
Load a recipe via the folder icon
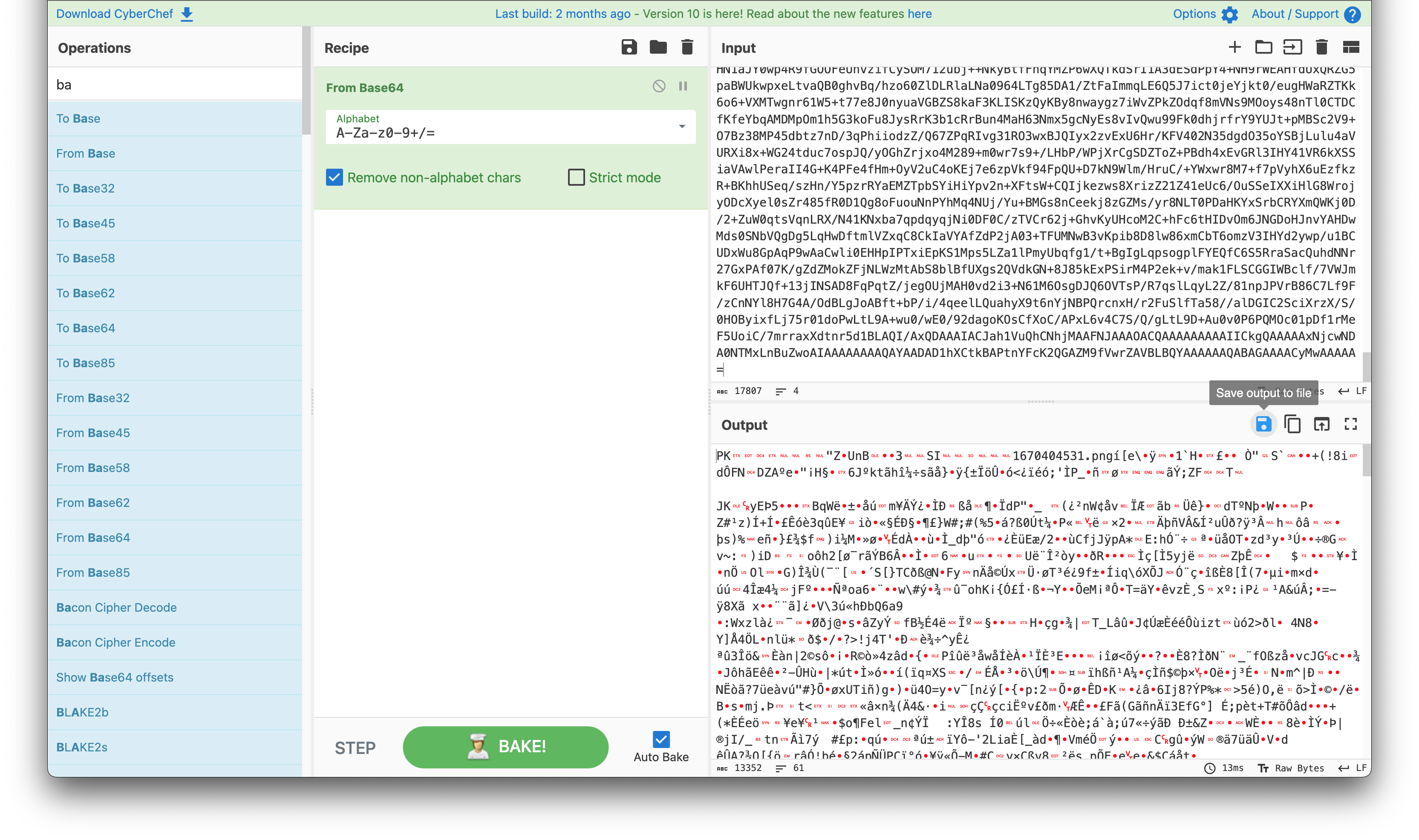658,47
